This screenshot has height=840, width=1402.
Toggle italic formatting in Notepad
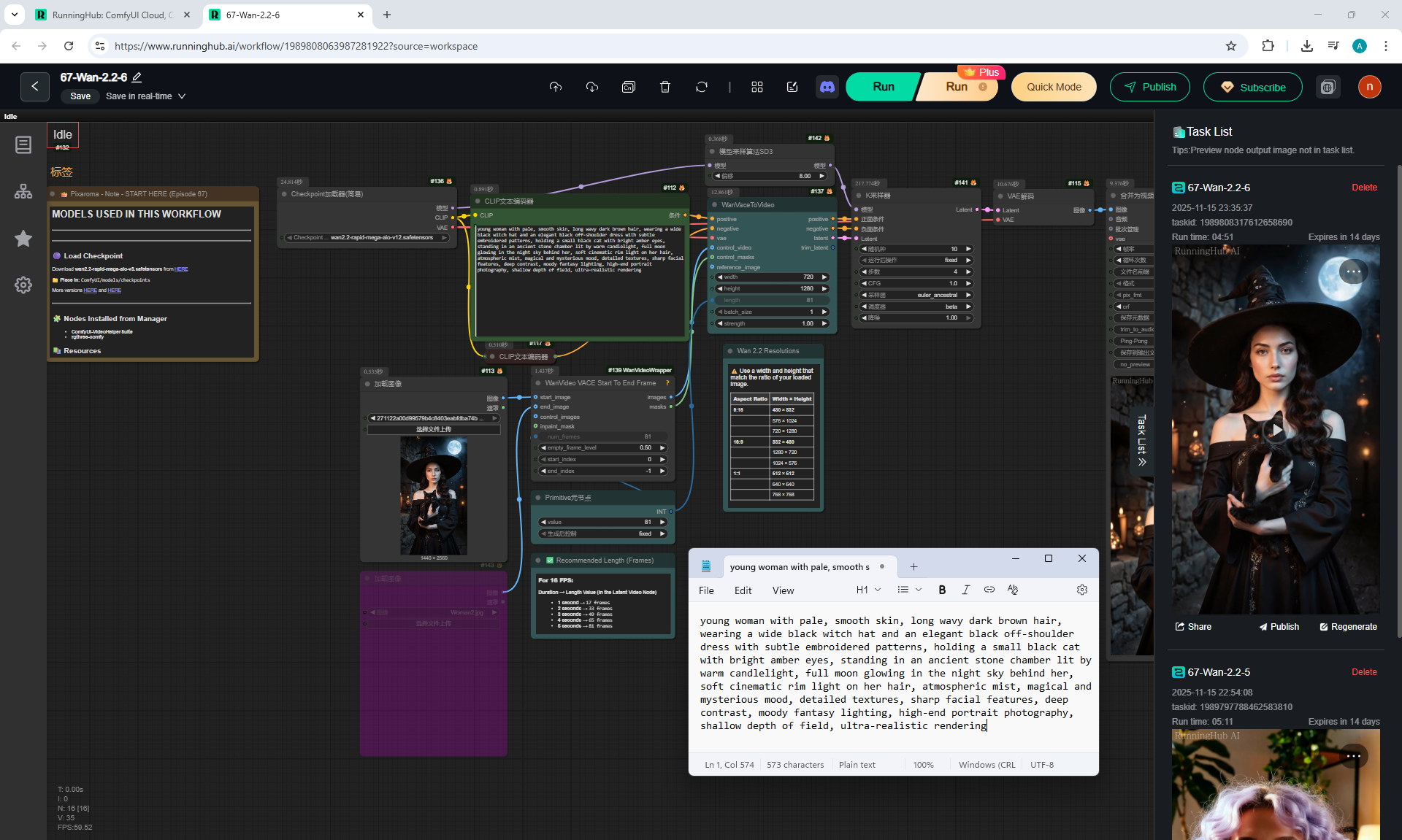pyautogui.click(x=965, y=590)
